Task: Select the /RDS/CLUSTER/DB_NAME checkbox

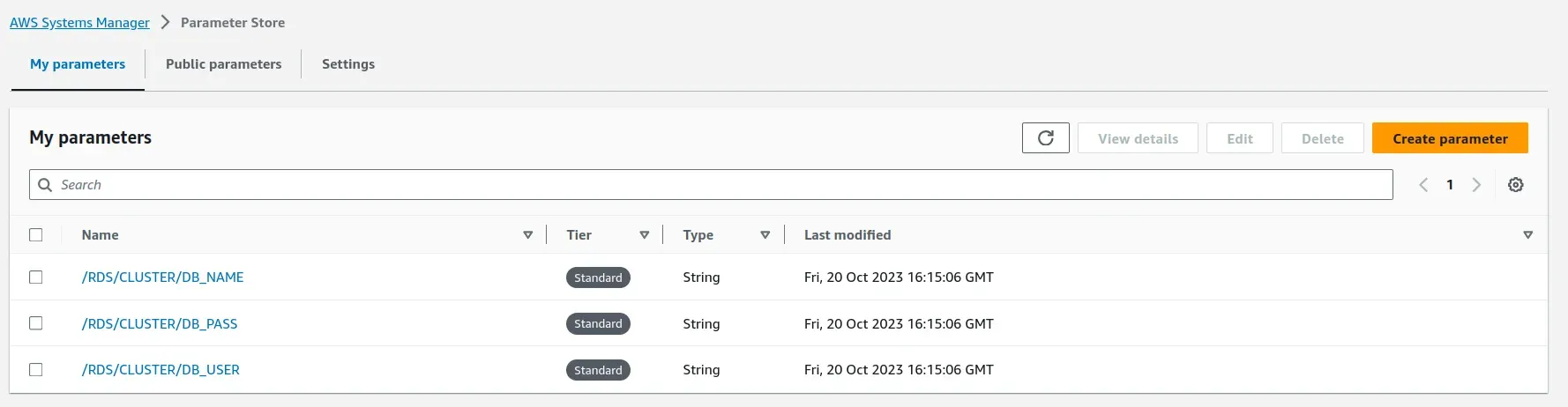Action: click(x=36, y=277)
